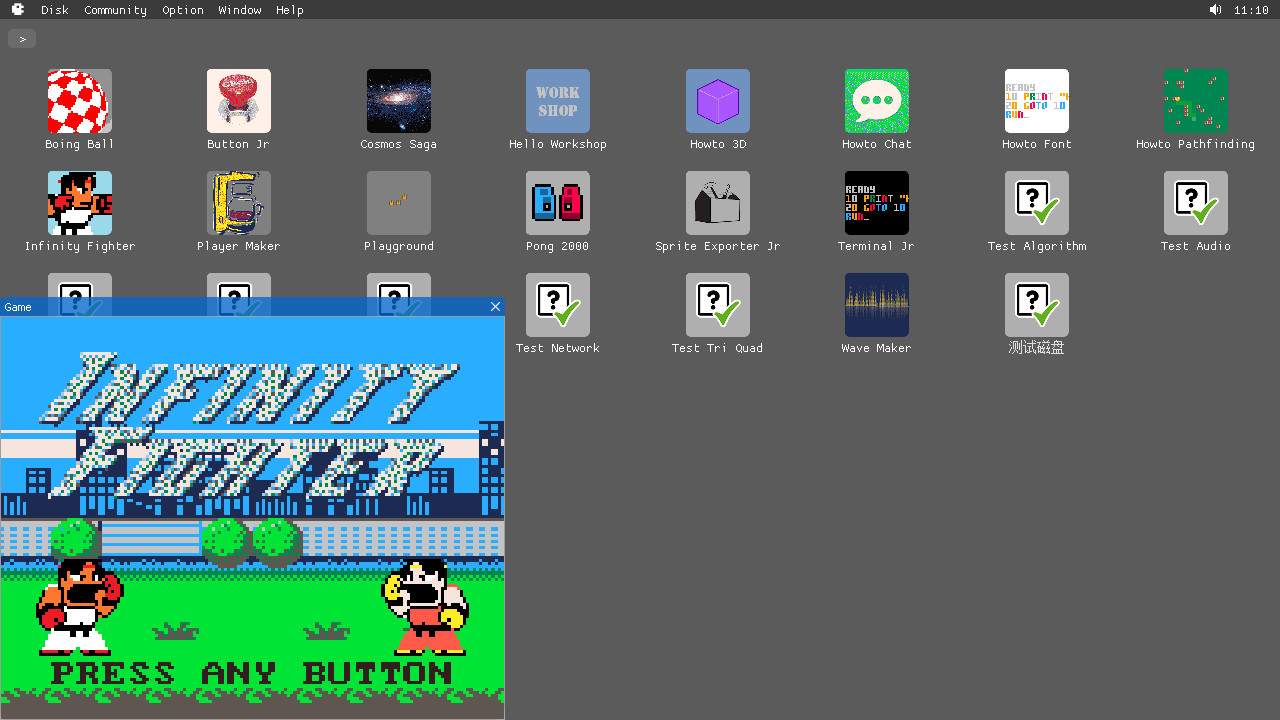1280x720 pixels.
Task: Open Button Jr
Action: point(238,100)
